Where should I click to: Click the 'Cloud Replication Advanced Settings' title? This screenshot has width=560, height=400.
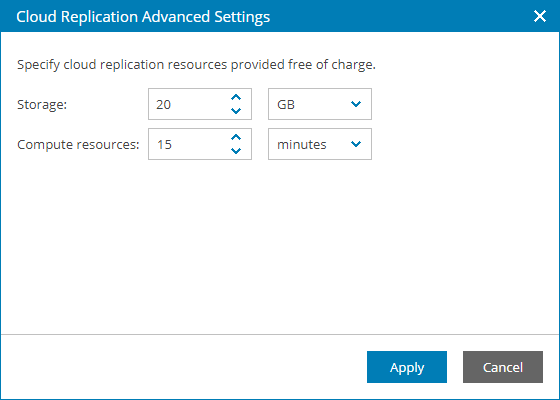pos(143,17)
